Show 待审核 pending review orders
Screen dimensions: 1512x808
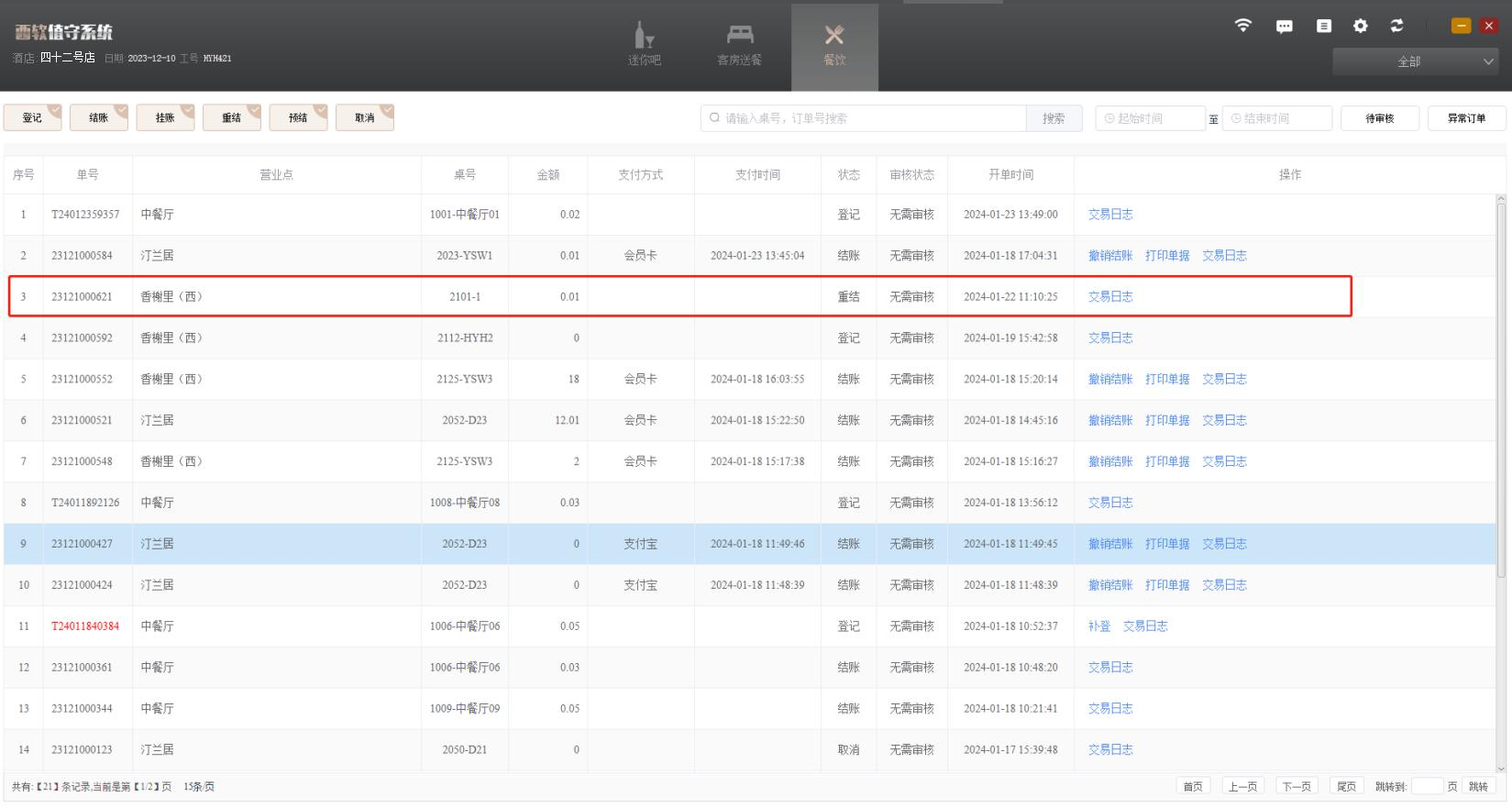click(1379, 118)
